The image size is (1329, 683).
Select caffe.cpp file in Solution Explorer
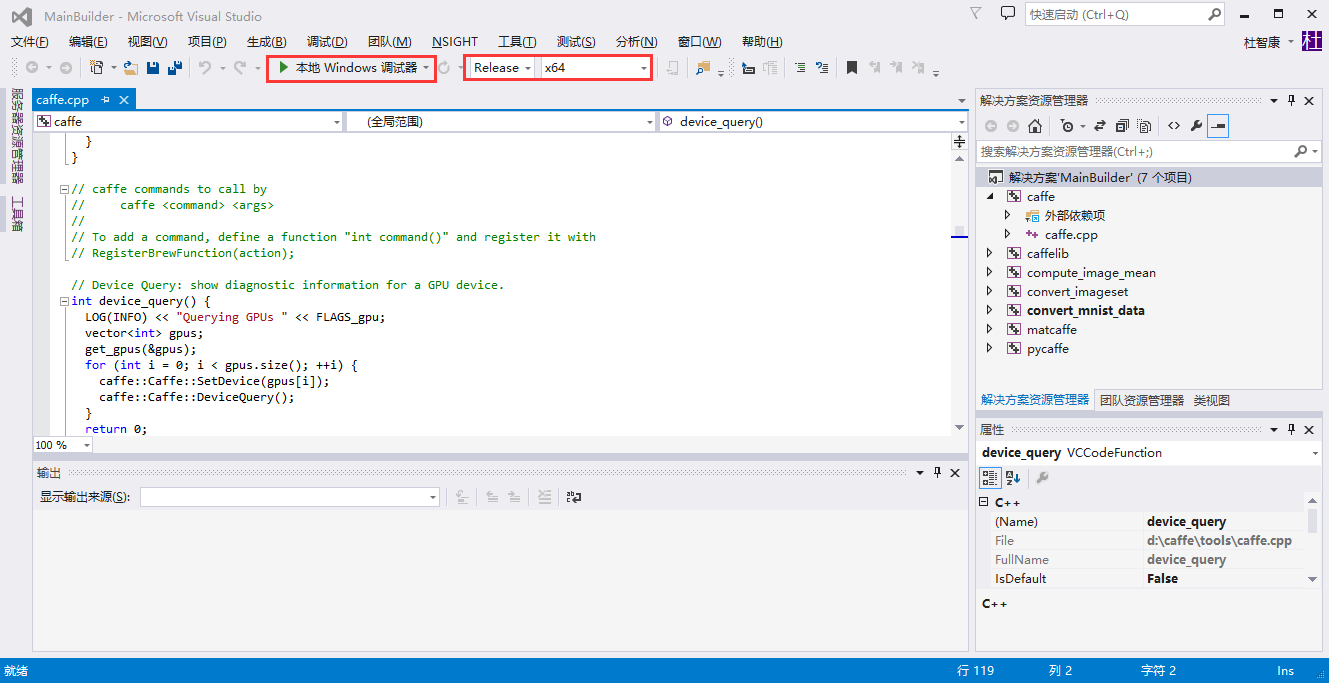(x=1071, y=235)
